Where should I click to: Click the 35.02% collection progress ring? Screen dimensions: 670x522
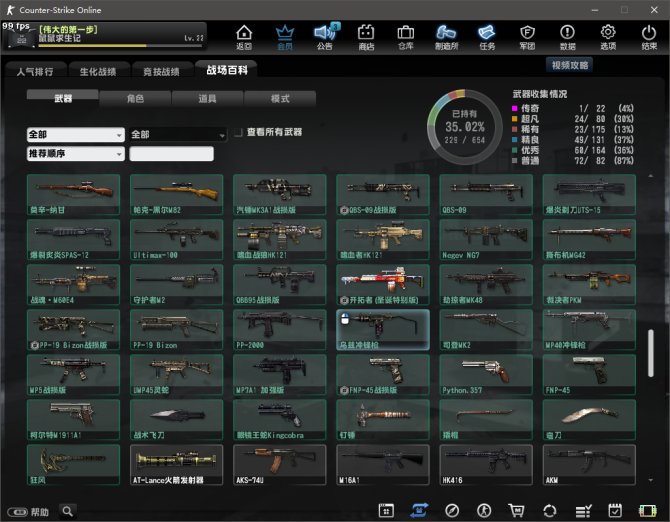tap(465, 126)
